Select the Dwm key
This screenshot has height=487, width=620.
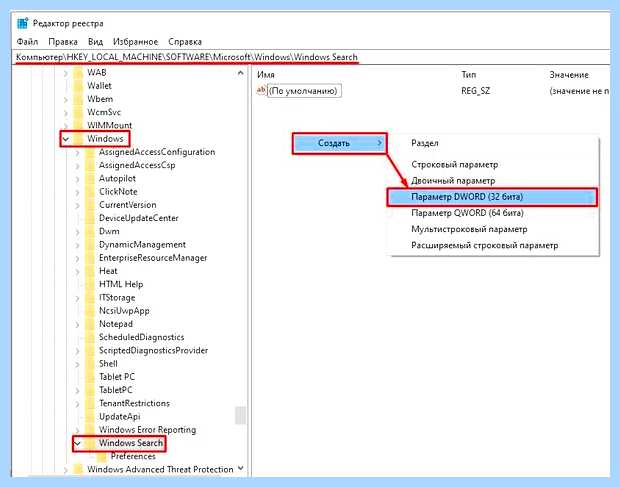pos(109,231)
